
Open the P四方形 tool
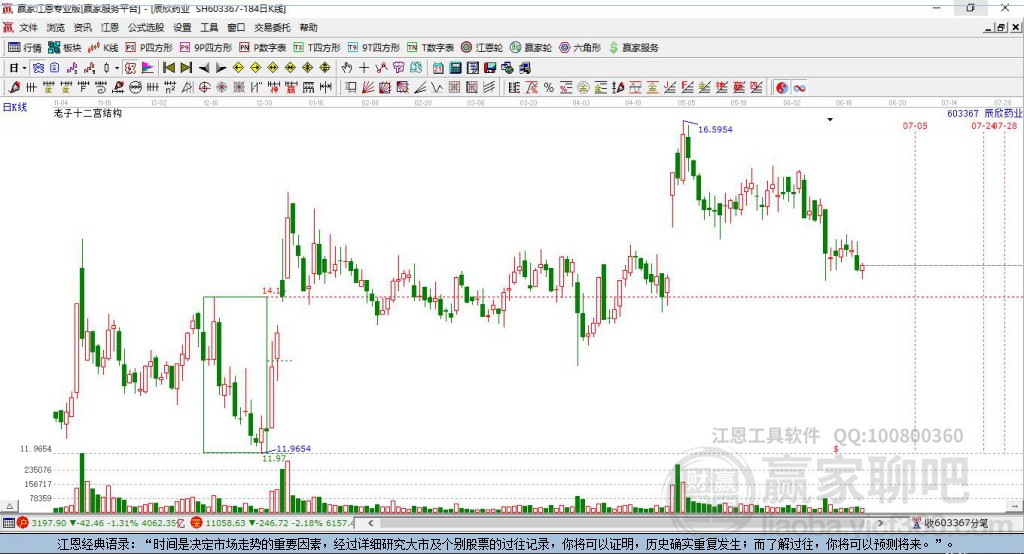(x=149, y=48)
